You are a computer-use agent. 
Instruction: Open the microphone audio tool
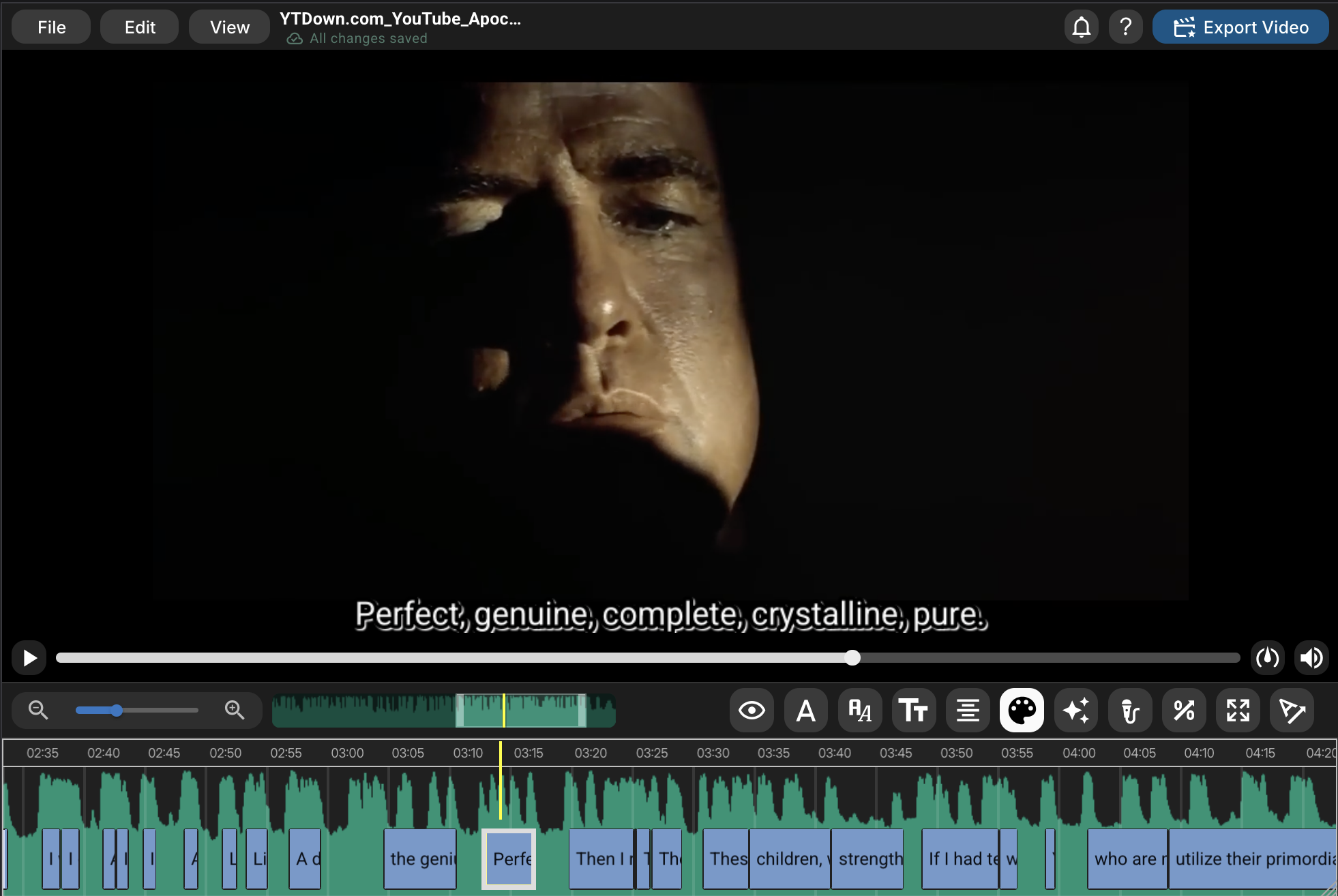(x=1130, y=711)
